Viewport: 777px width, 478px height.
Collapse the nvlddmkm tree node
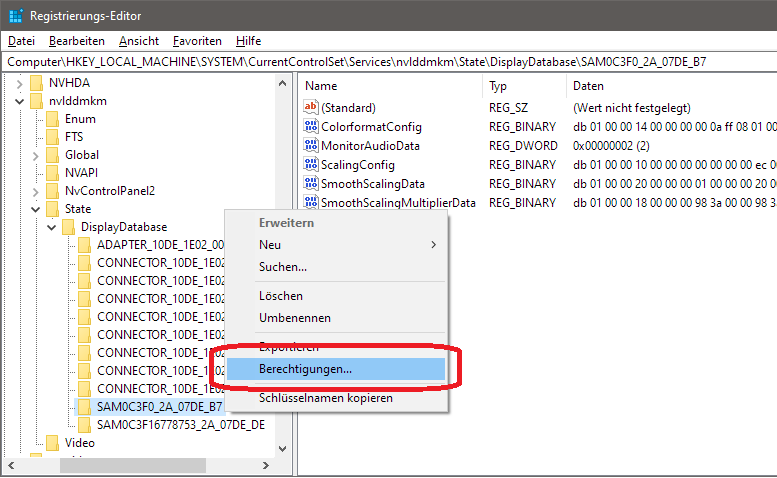[21, 101]
